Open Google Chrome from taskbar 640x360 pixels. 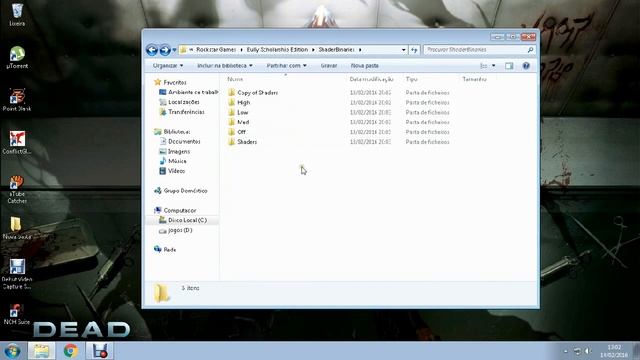[71, 351]
